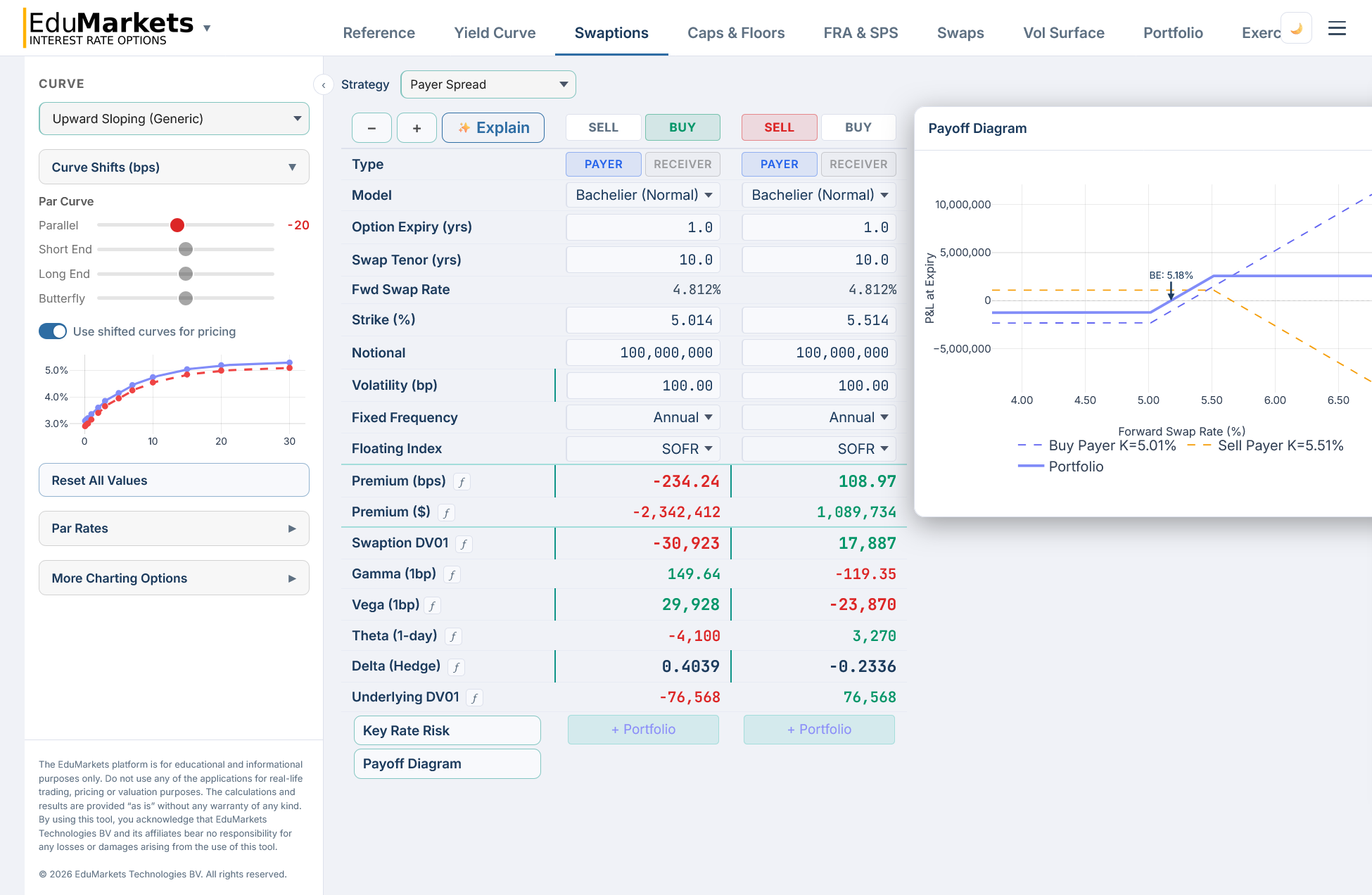Click the Notional input field showing 100,000,000
1372x895 pixels.
pos(642,353)
